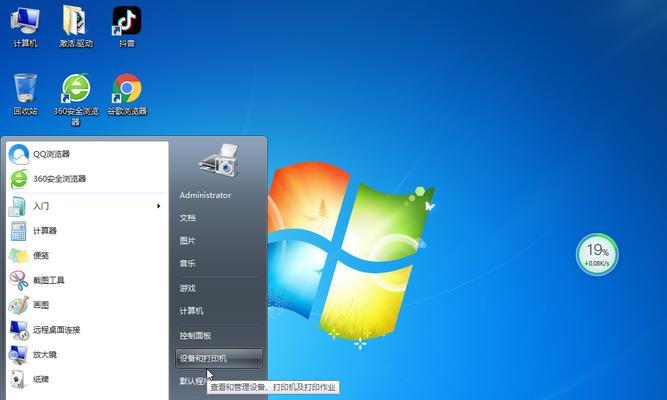Open 控制面板 in the Start menu

195,335
